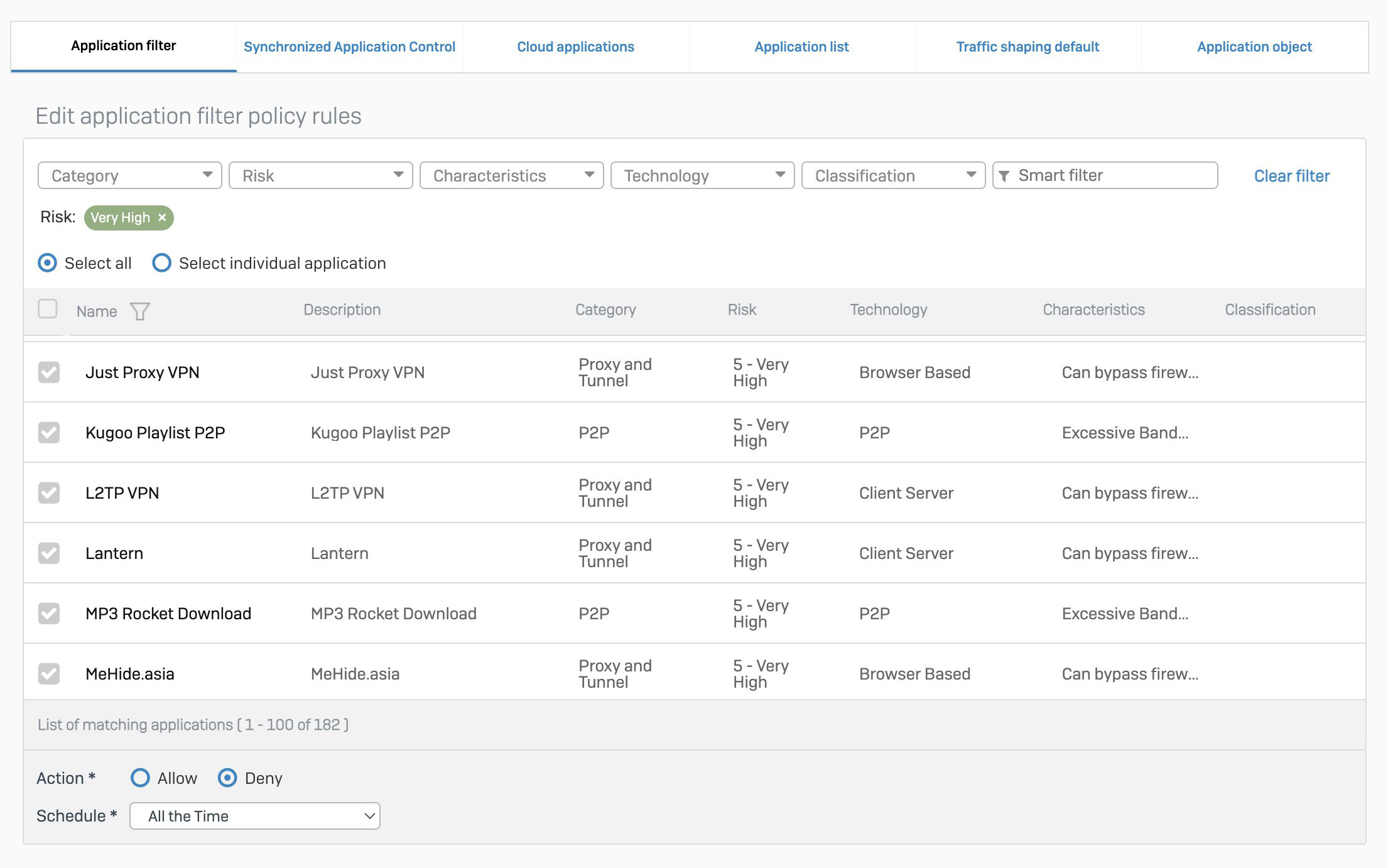Click the Category dropdown filter icon
This screenshot has width=1388, height=868.
[x=206, y=176]
